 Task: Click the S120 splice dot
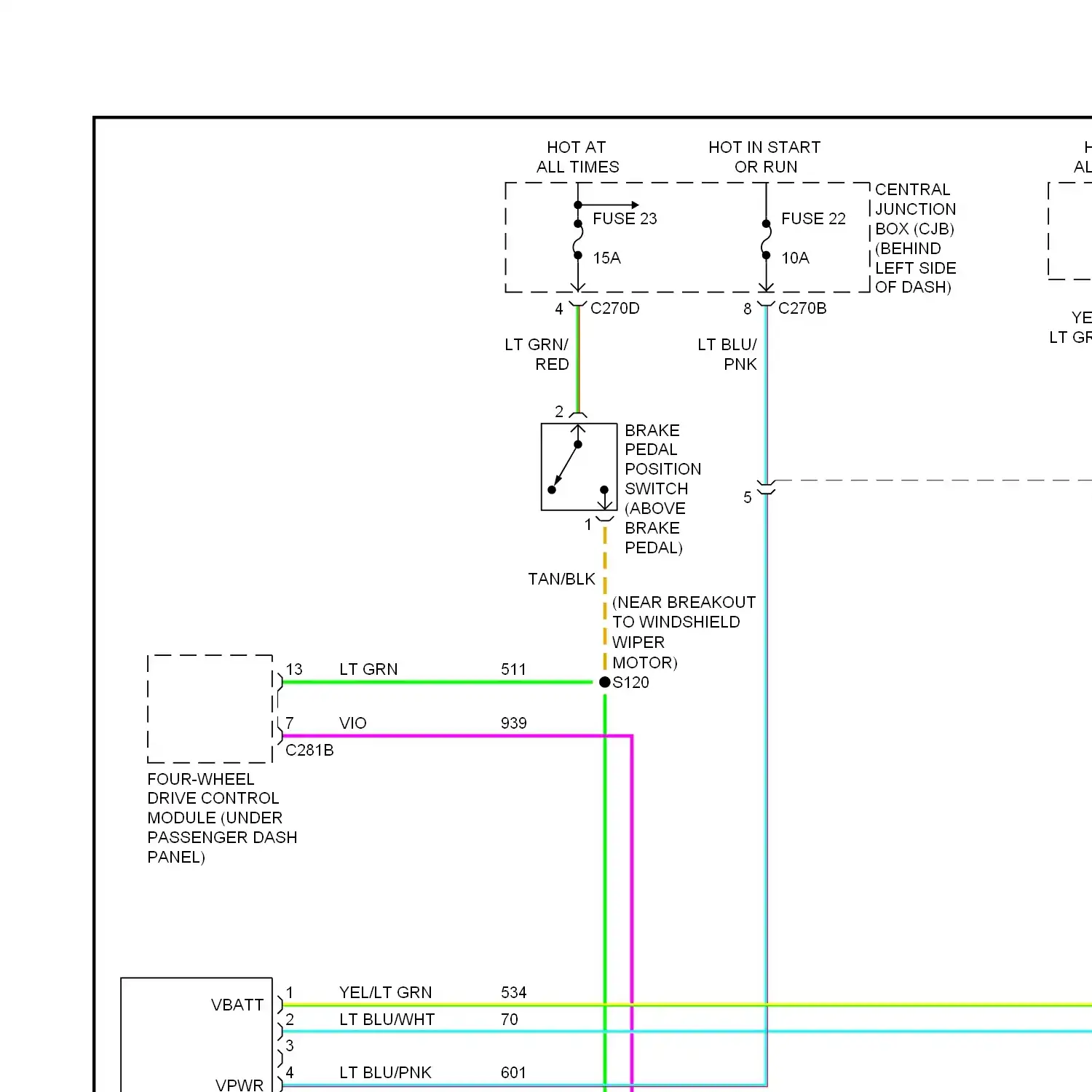pos(604,682)
